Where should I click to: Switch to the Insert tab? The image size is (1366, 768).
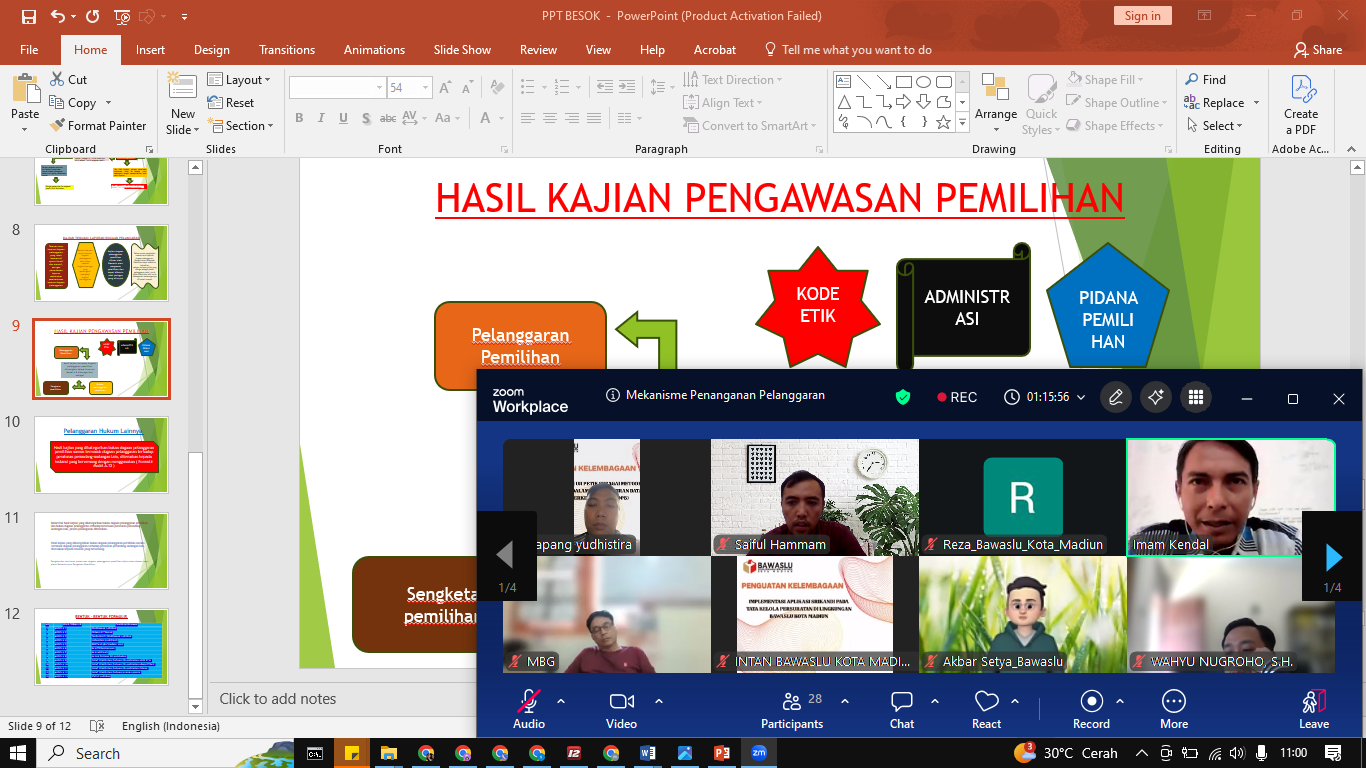[151, 50]
